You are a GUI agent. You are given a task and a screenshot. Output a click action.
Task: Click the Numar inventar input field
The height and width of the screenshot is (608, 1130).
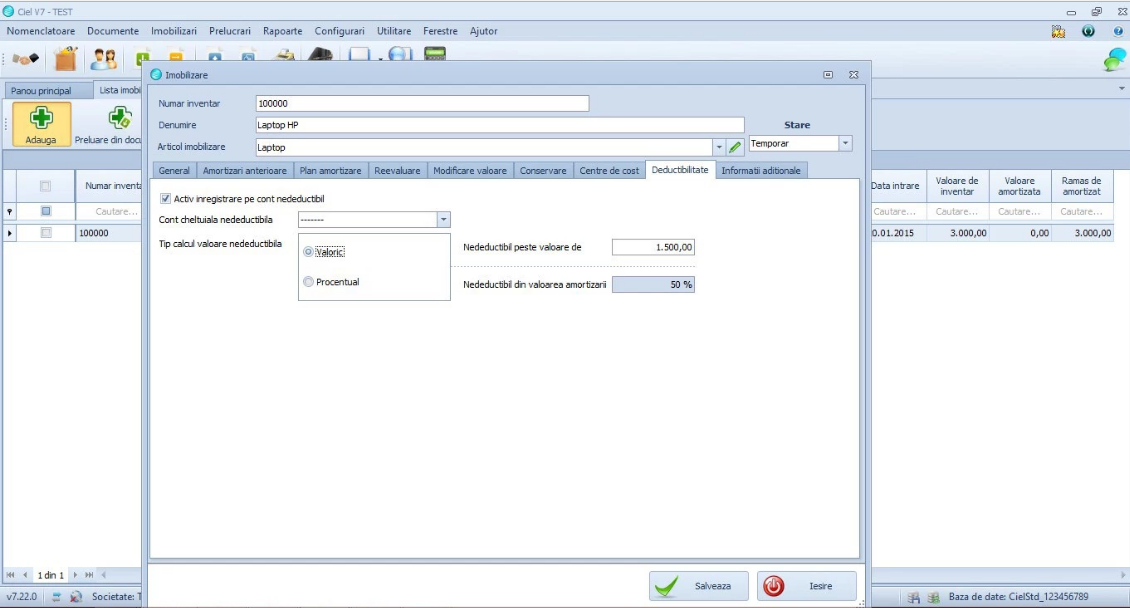click(422, 104)
